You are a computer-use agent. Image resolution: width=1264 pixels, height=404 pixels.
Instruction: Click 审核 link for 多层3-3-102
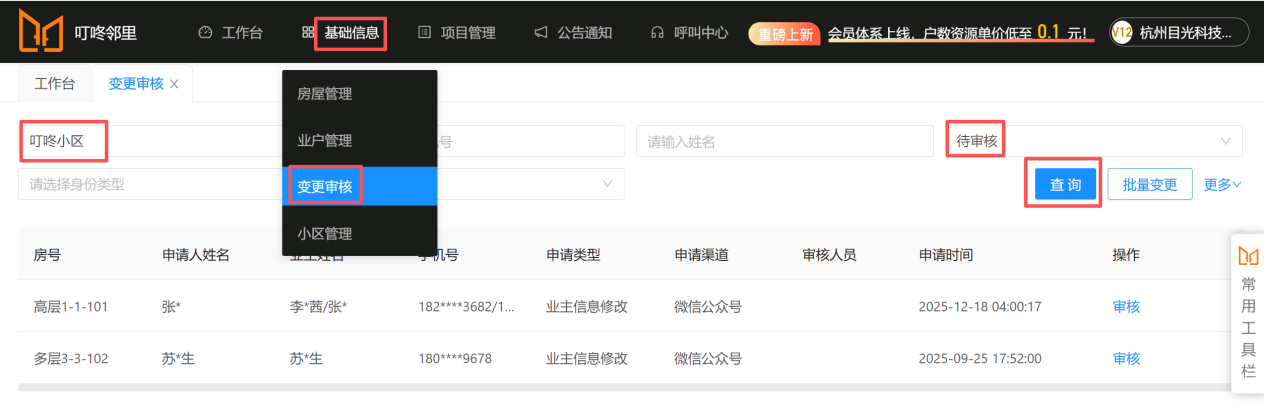pyautogui.click(x=1126, y=359)
